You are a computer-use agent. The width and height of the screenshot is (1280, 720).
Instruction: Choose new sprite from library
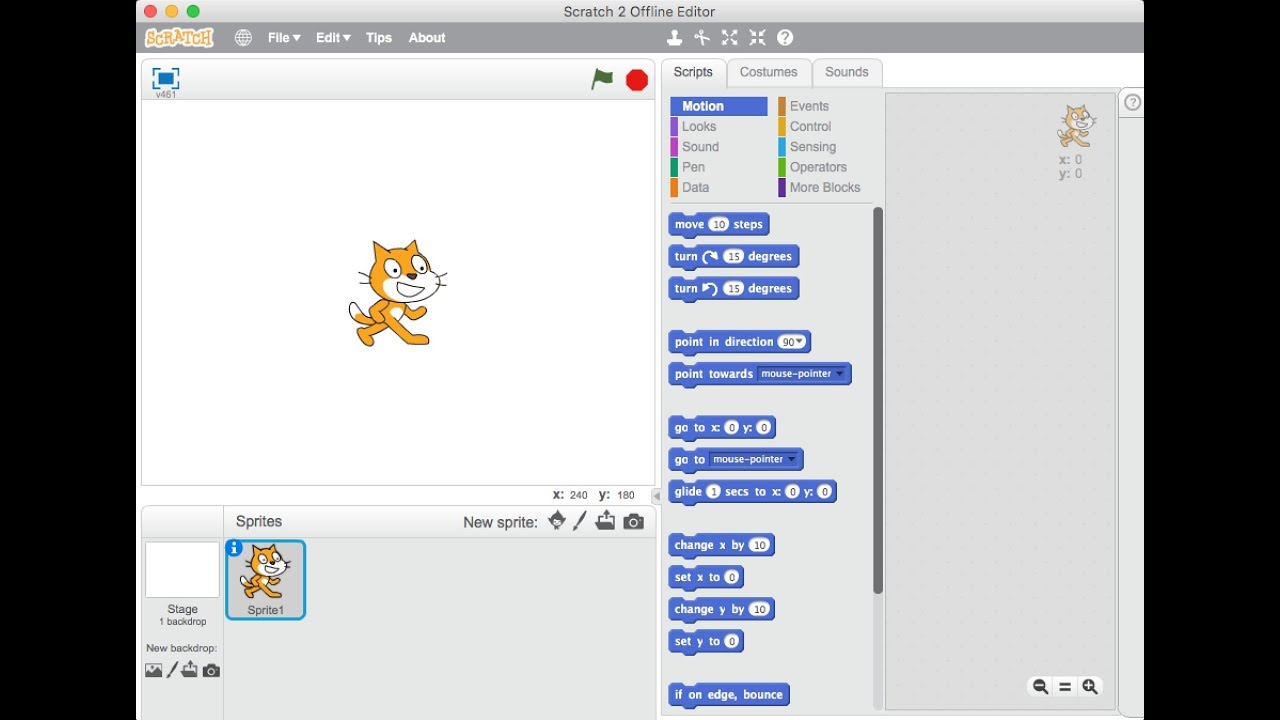(x=557, y=521)
